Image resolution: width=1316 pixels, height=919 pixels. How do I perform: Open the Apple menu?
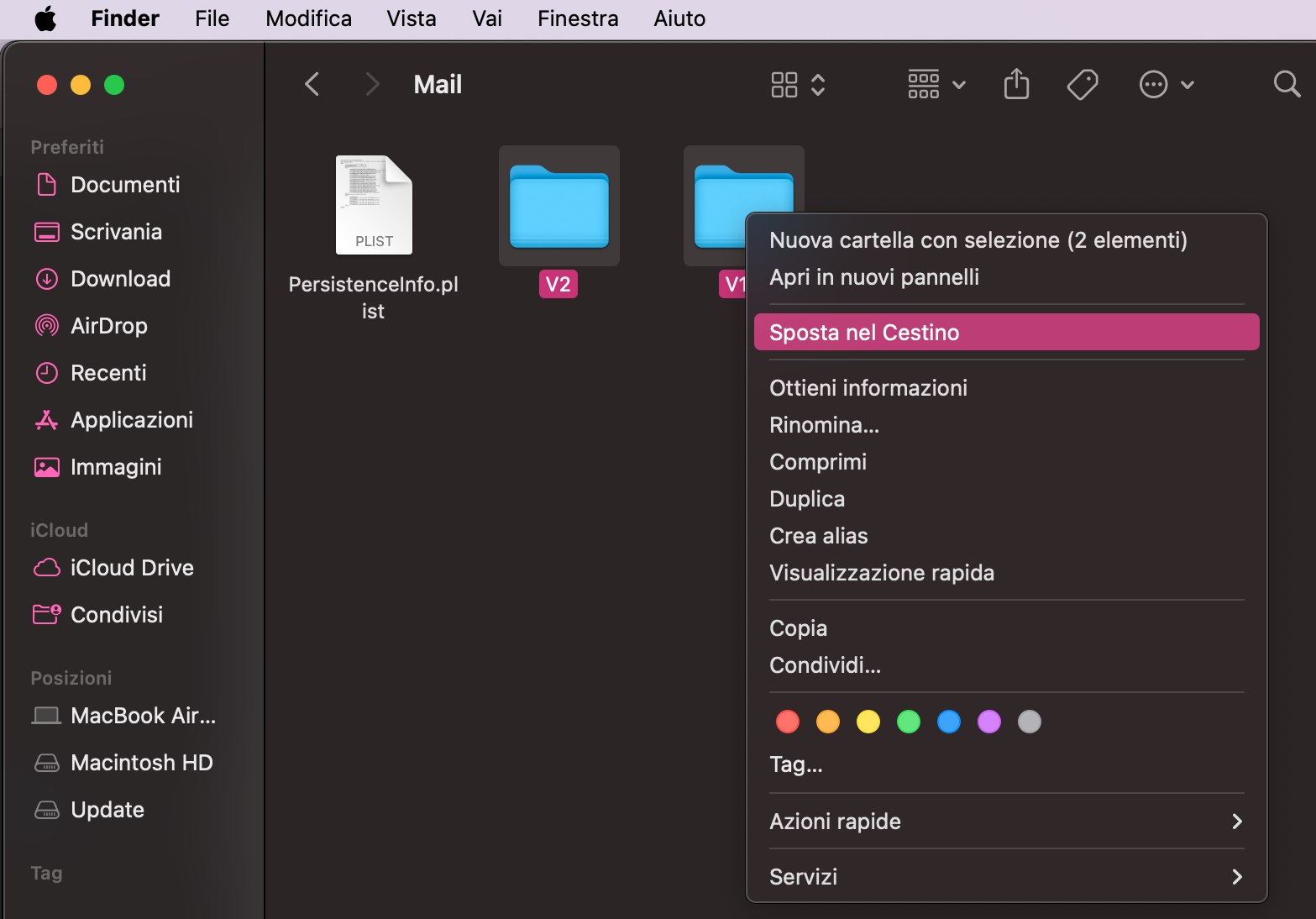click(46, 18)
